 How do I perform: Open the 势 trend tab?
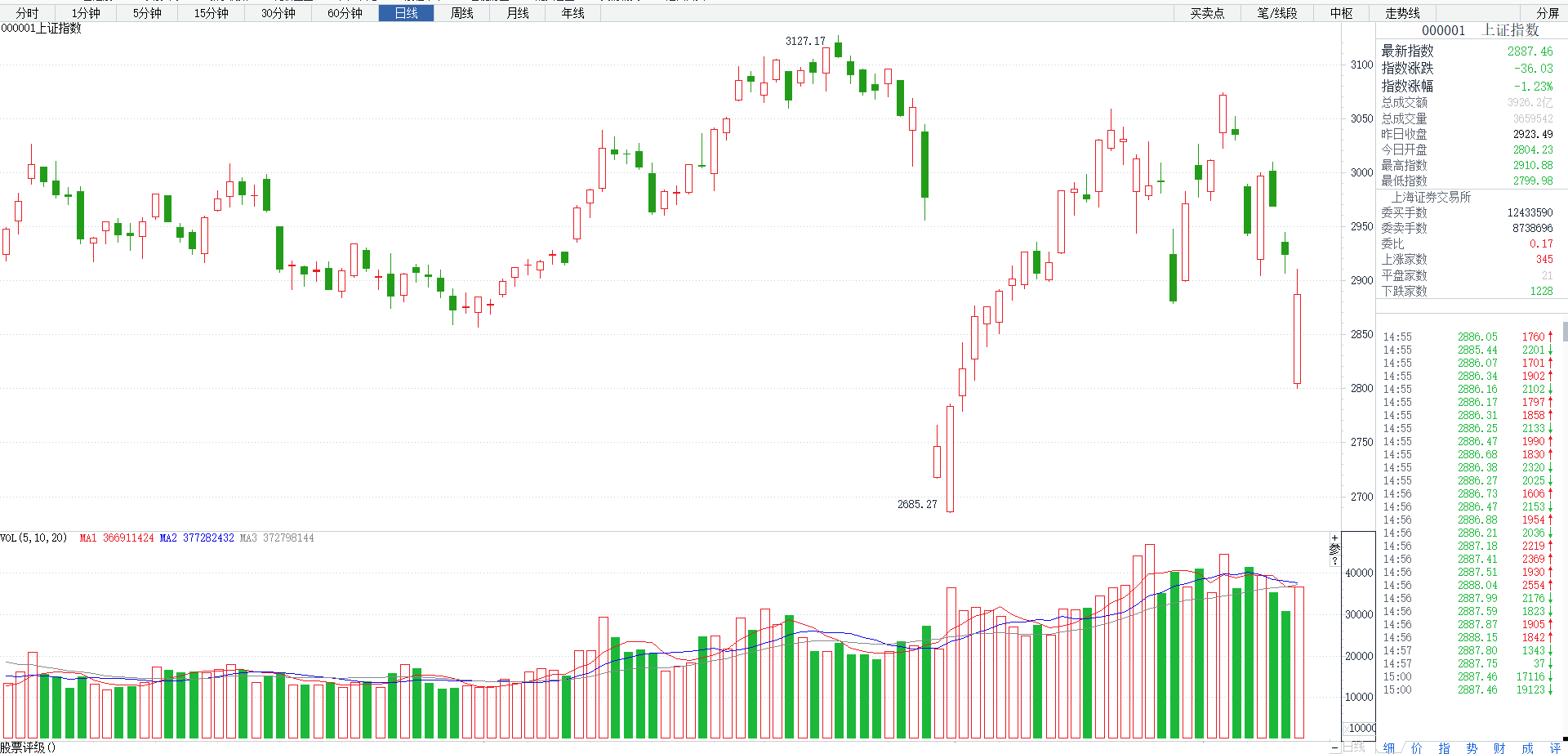[1472, 747]
